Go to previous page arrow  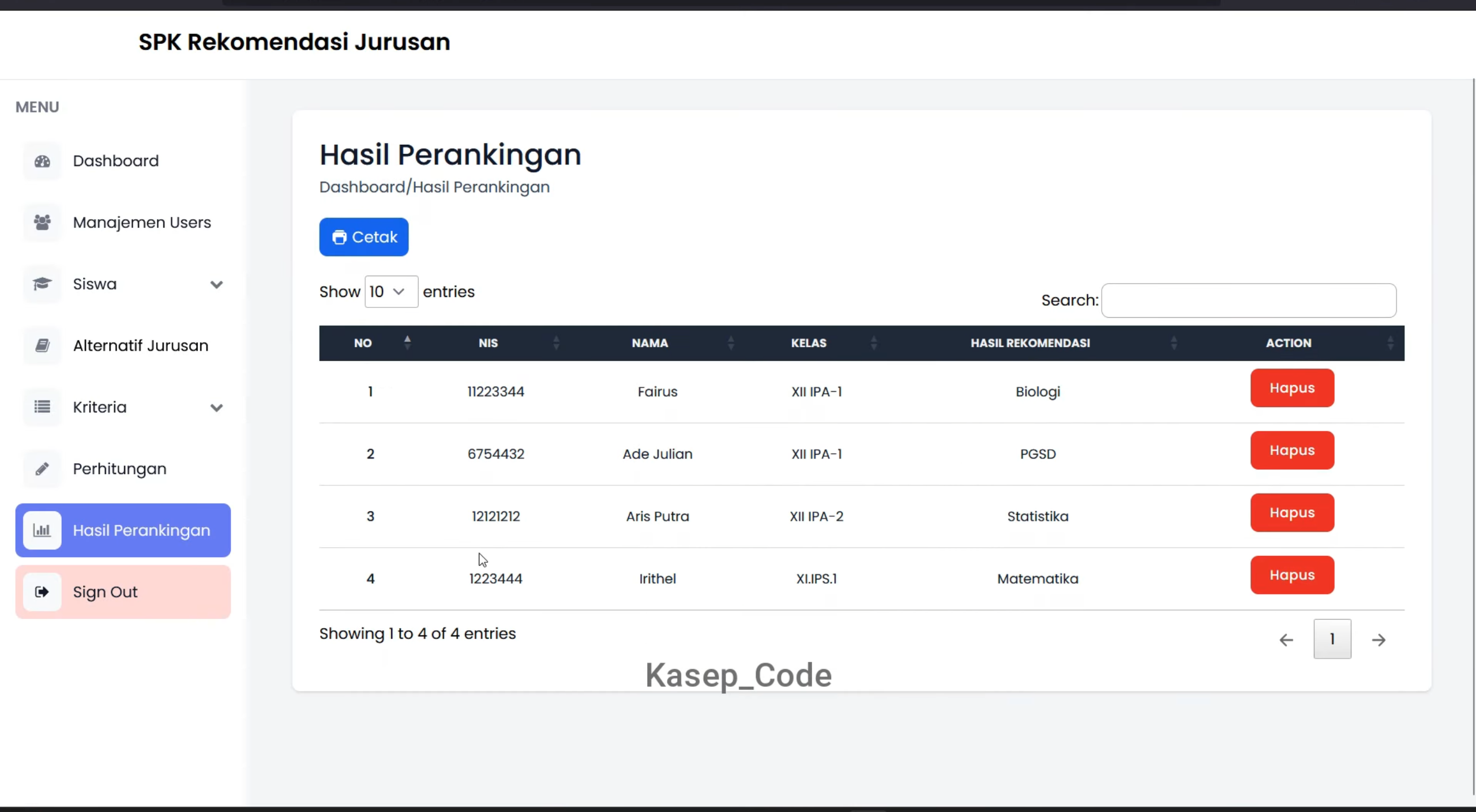coord(1286,640)
